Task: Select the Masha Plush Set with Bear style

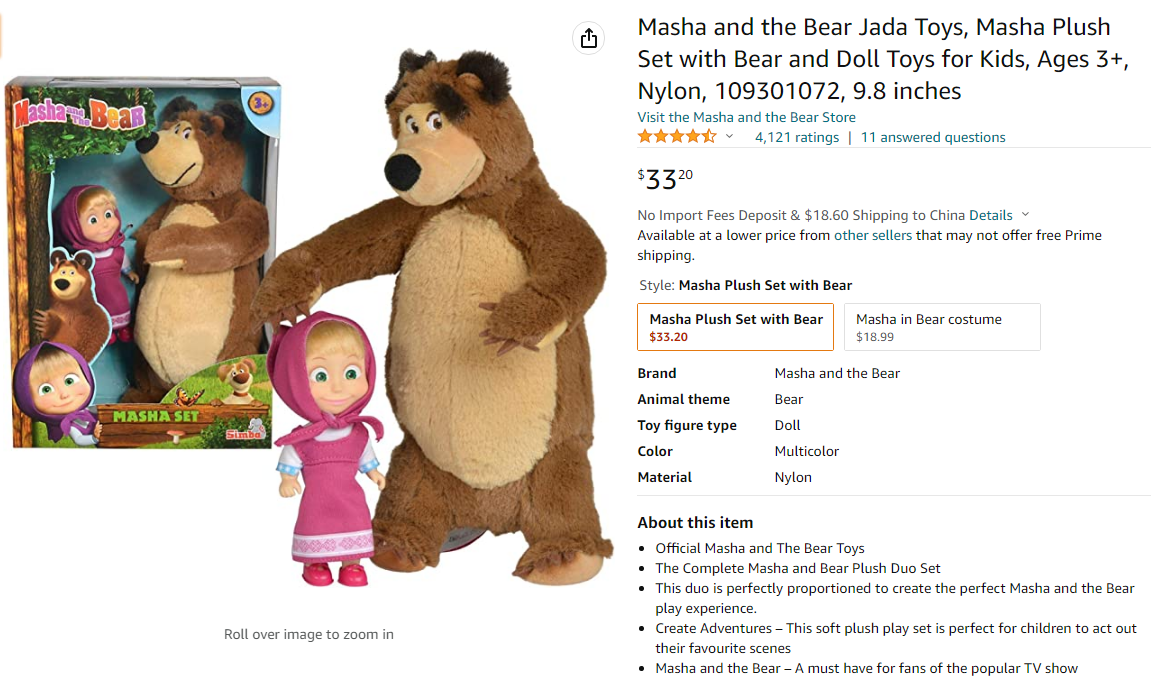Action: pos(735,327)
